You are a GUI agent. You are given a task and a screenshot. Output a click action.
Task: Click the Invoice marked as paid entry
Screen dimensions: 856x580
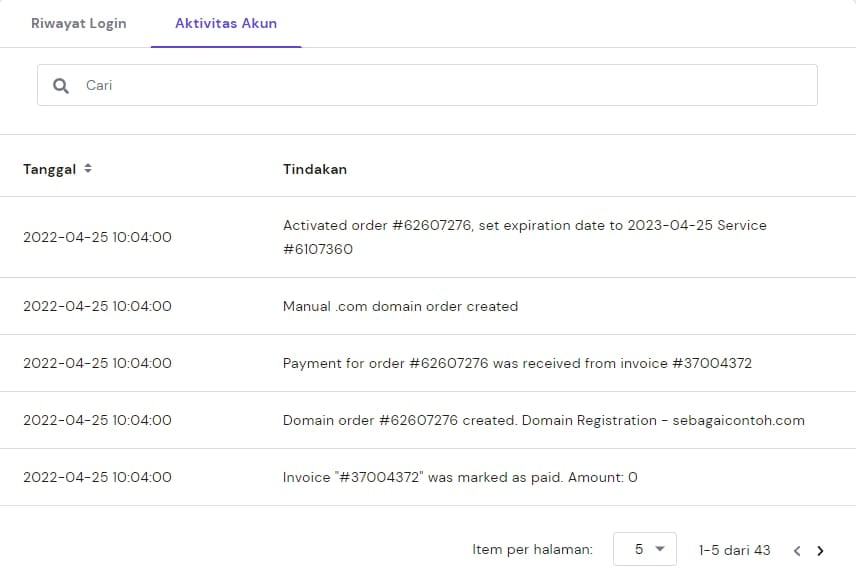click(460, 477)
